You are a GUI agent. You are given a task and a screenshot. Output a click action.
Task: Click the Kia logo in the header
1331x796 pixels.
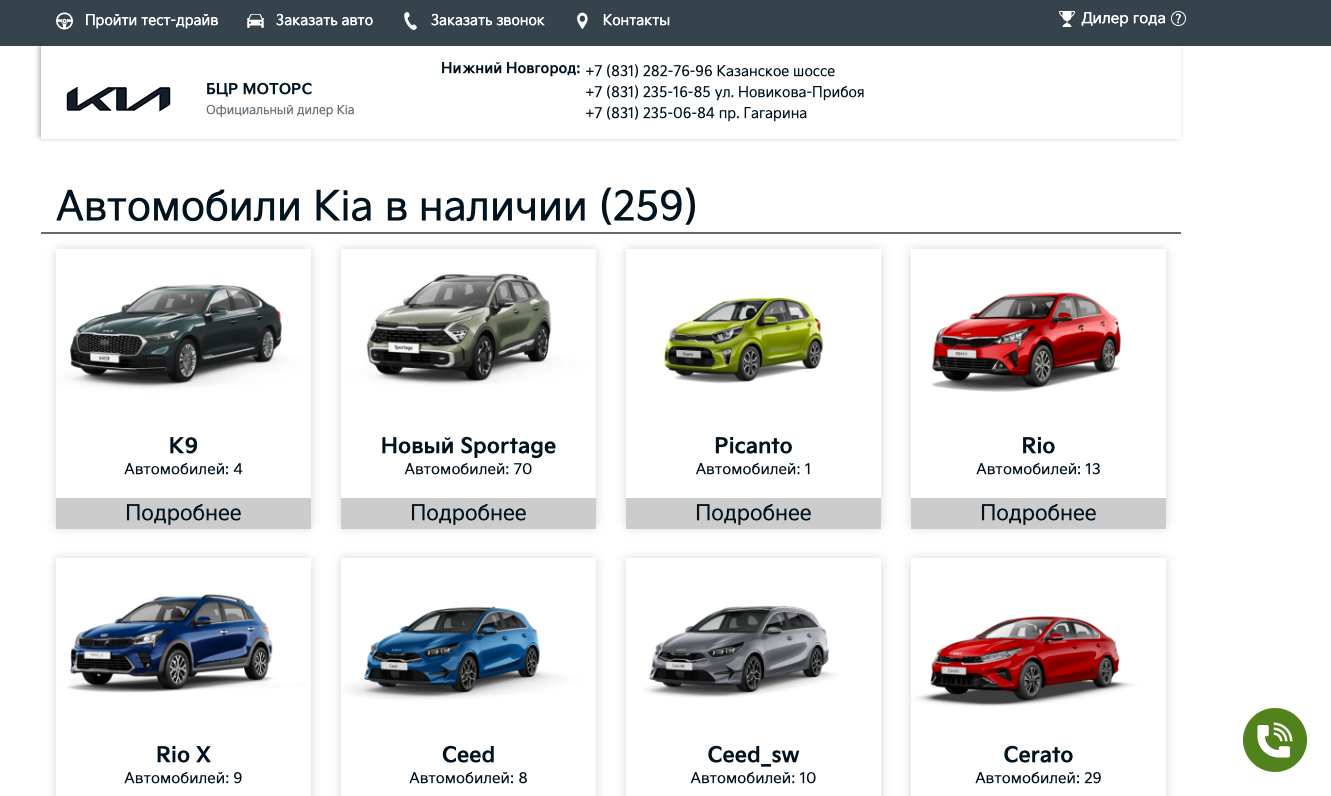[118, 99]
